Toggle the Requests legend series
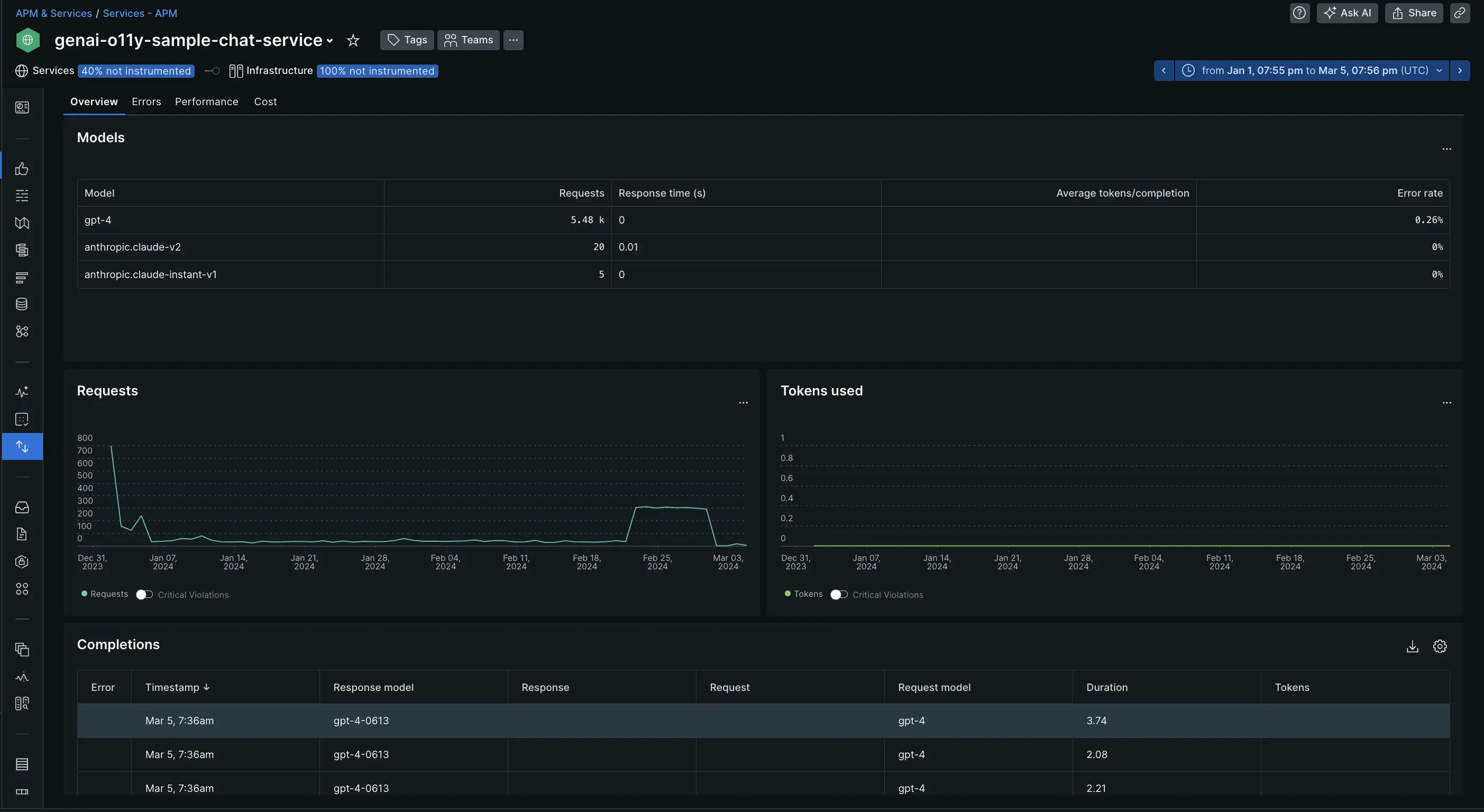The width and height of the screenshot is (1484, 812). click(105, 594)
